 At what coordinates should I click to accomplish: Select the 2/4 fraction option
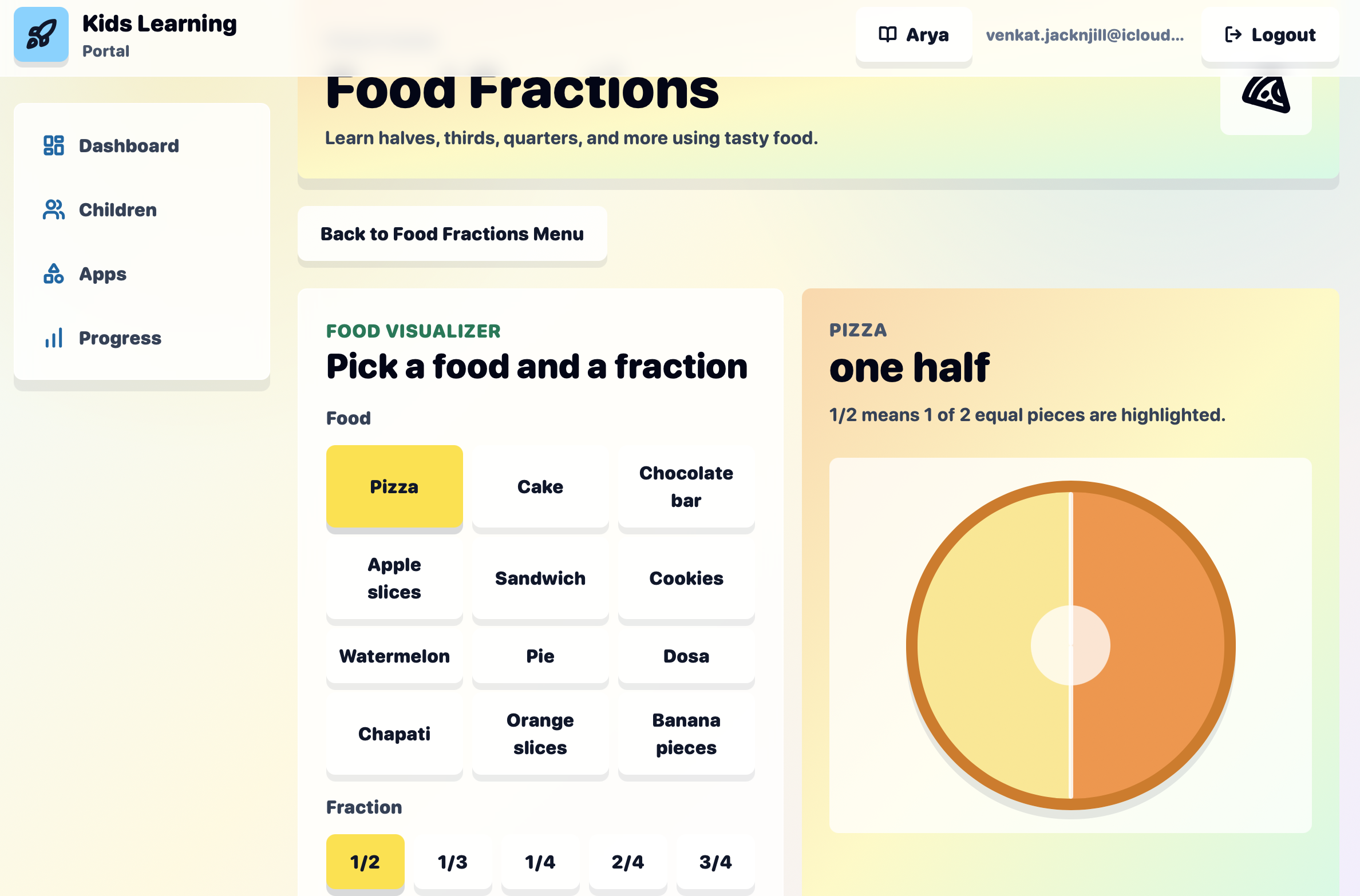coord(628,862)
